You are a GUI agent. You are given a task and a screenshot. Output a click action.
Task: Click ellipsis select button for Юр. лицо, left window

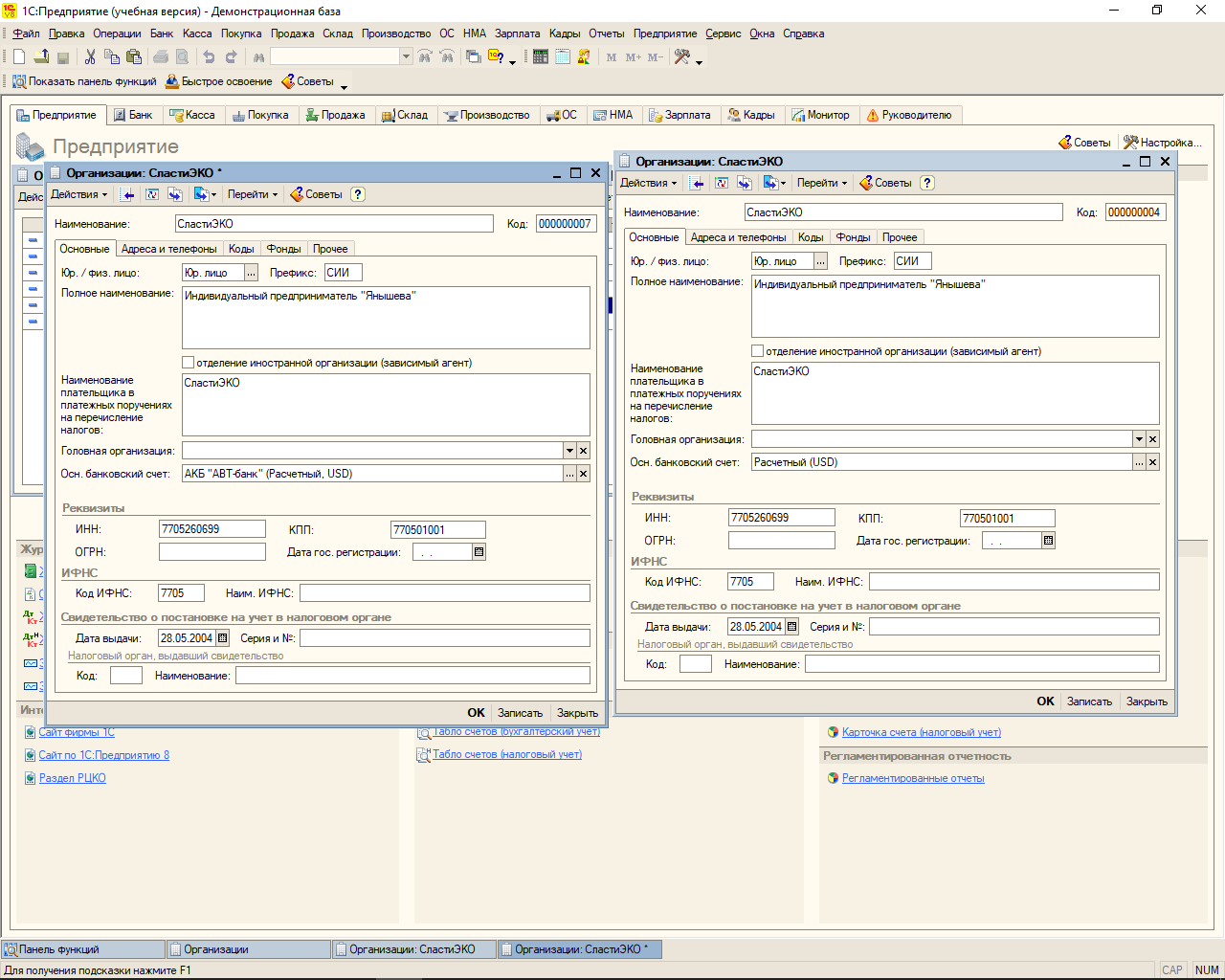click(x=252, y=273)
